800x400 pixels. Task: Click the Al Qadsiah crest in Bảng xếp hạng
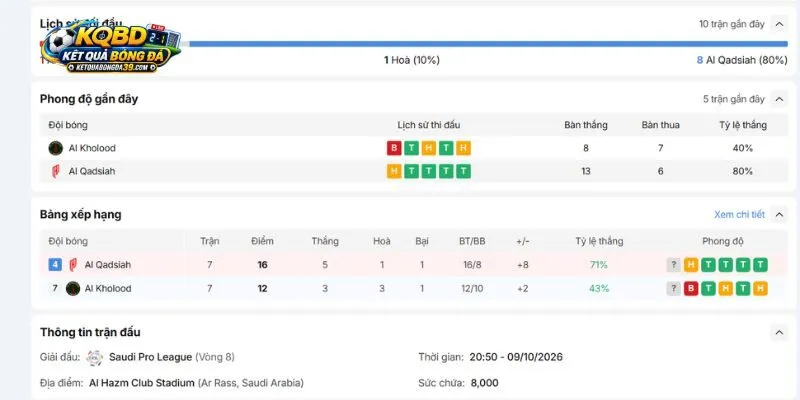pyautogui.click(x=73, y=265)
